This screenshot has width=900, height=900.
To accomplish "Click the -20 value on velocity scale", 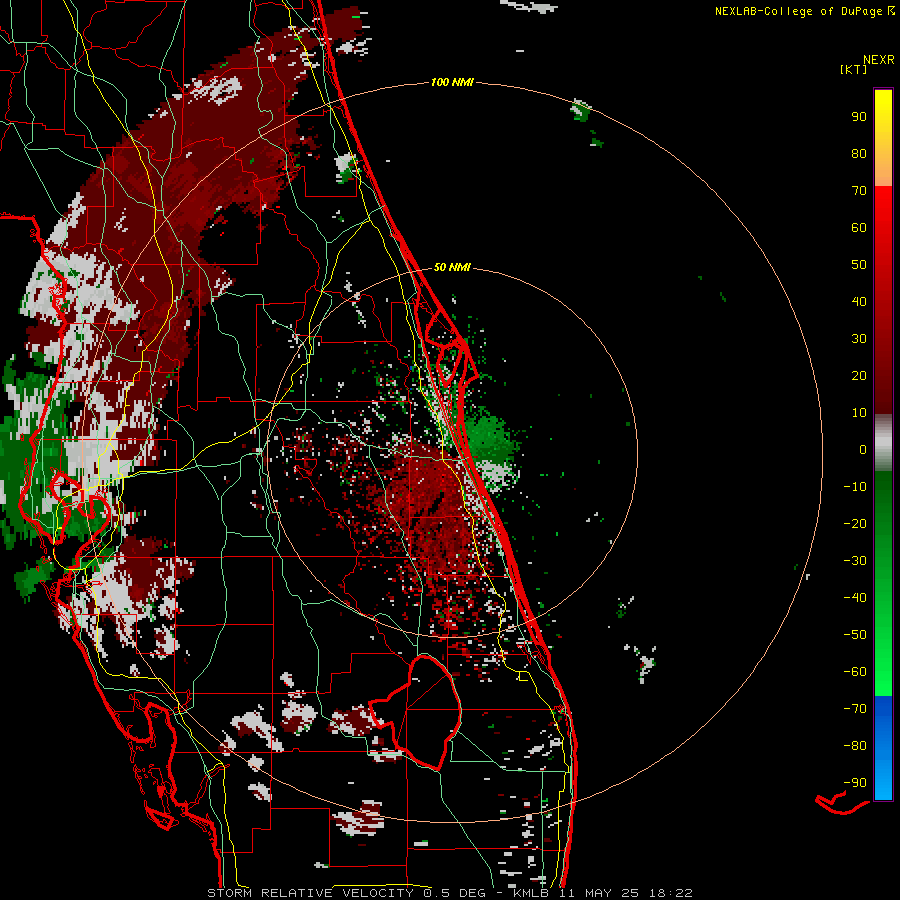I will [855, 524].
